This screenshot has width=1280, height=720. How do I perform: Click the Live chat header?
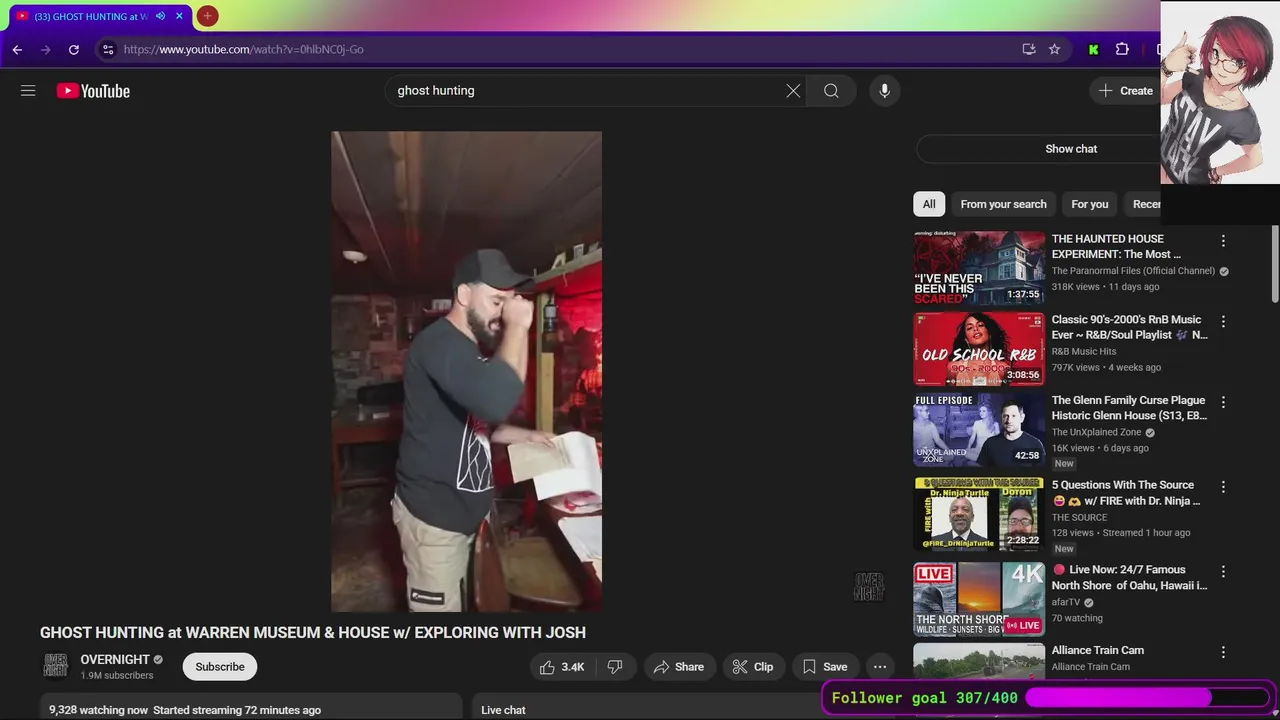[503, 710]
